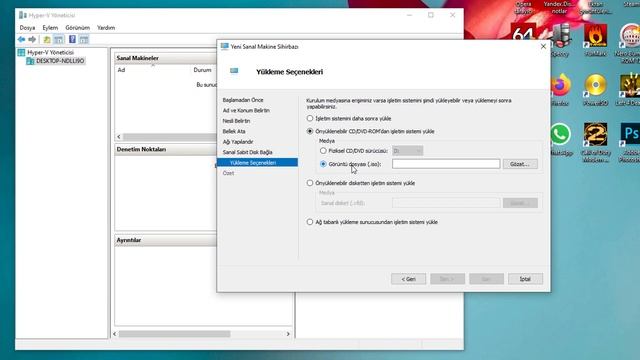Open the Eylem menu

[x=50, y=28]
